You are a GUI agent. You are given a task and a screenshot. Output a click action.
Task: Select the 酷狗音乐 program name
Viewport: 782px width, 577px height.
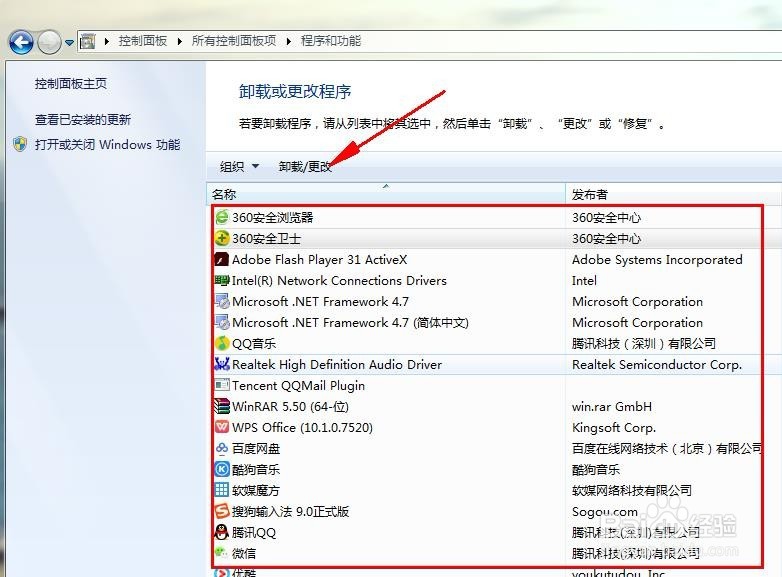click(x=256, y=469)
